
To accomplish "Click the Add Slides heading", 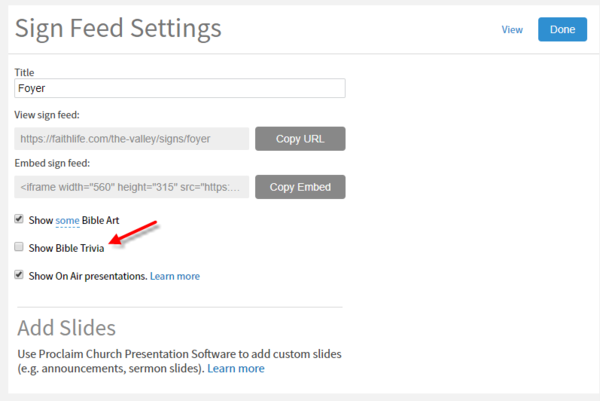I will coord(67,328).
